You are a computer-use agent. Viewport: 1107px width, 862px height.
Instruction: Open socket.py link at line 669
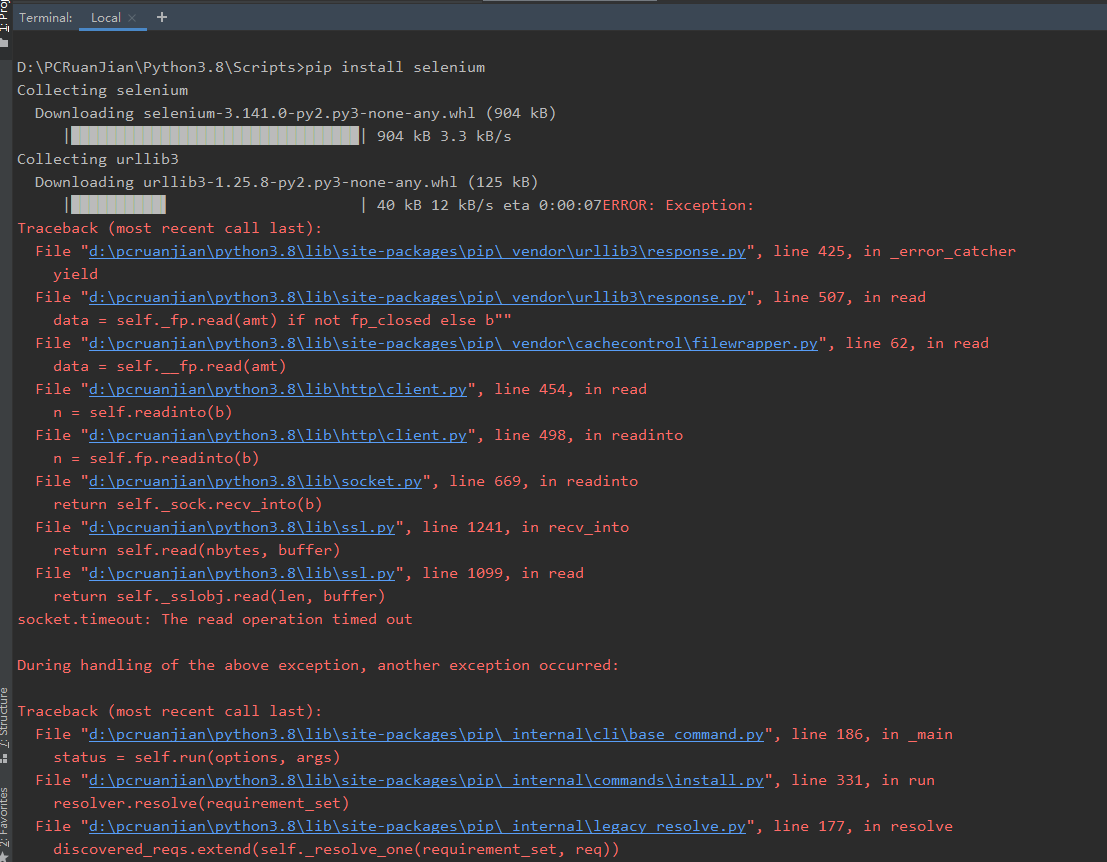256,481
